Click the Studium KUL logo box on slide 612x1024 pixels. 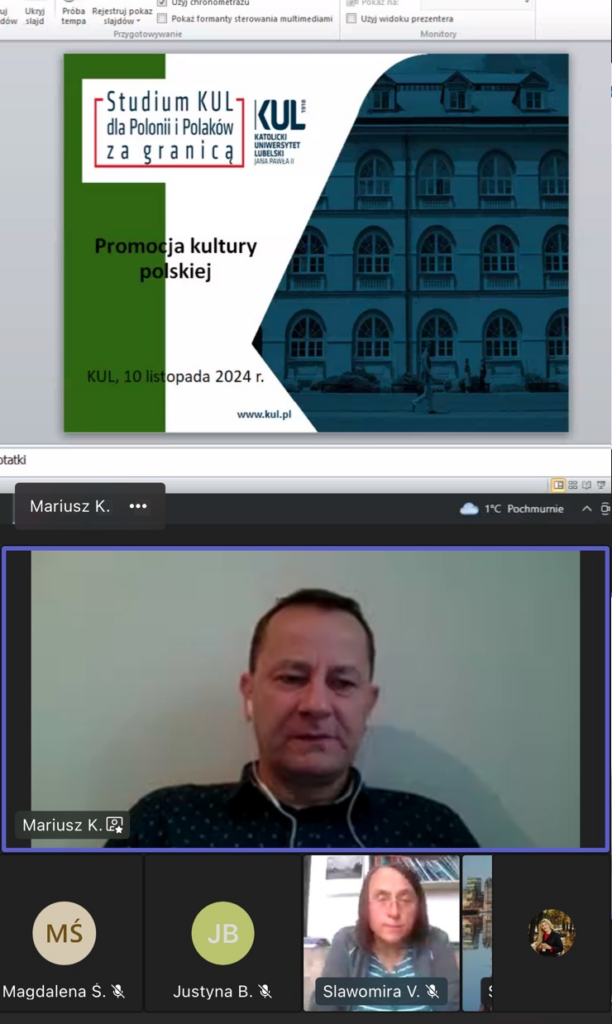[169, 127]
